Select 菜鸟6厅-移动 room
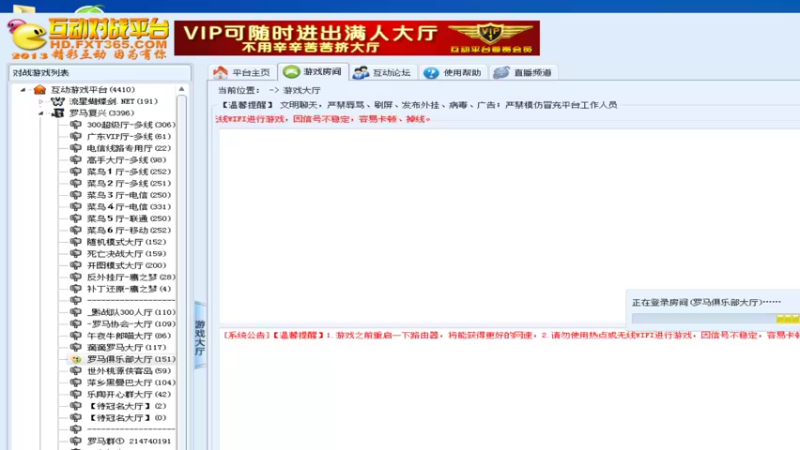The image size is (800, 450). point(129,230)
